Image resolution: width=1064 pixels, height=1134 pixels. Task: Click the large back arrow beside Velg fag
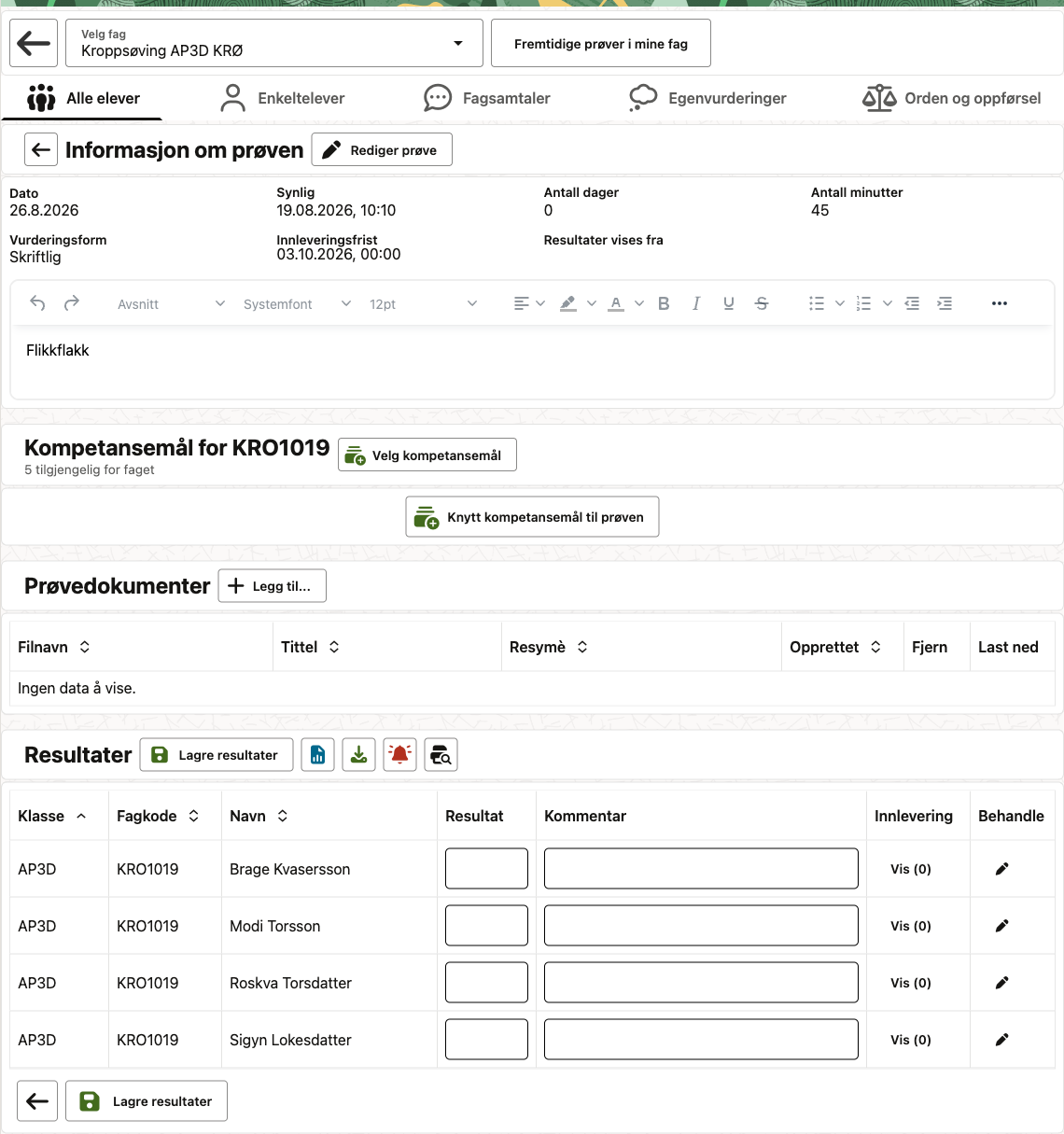(x=34, y=43)
